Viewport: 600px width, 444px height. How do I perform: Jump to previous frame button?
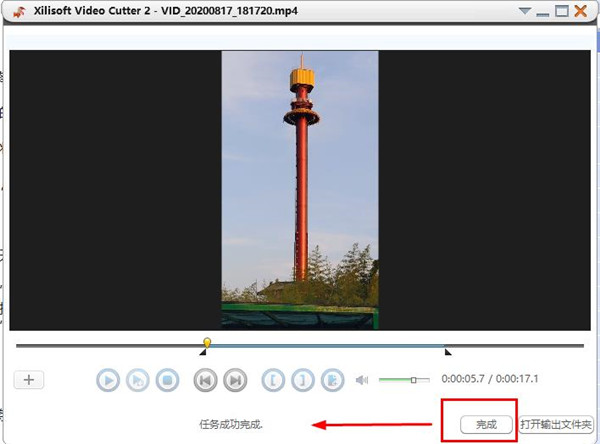(205, 380)
